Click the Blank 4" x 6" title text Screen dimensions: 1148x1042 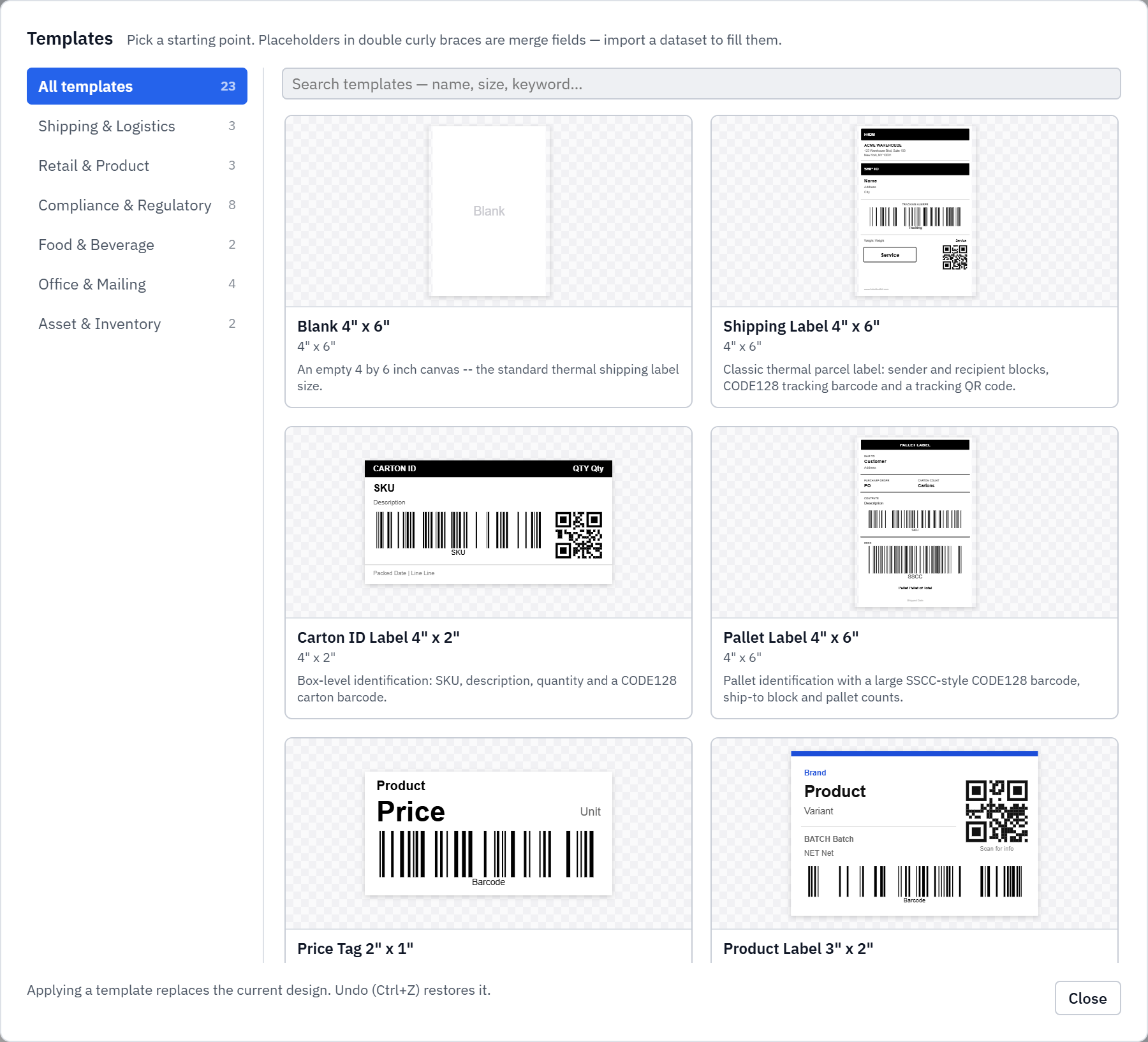coord(343,327)
